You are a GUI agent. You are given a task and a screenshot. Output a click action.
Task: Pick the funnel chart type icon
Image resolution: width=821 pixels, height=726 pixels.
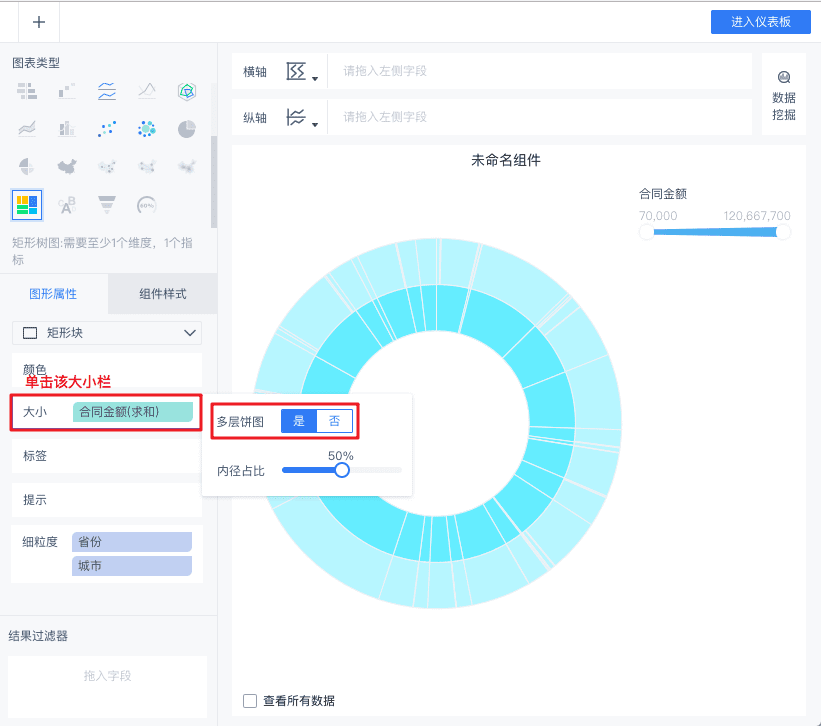pos(107,205)
